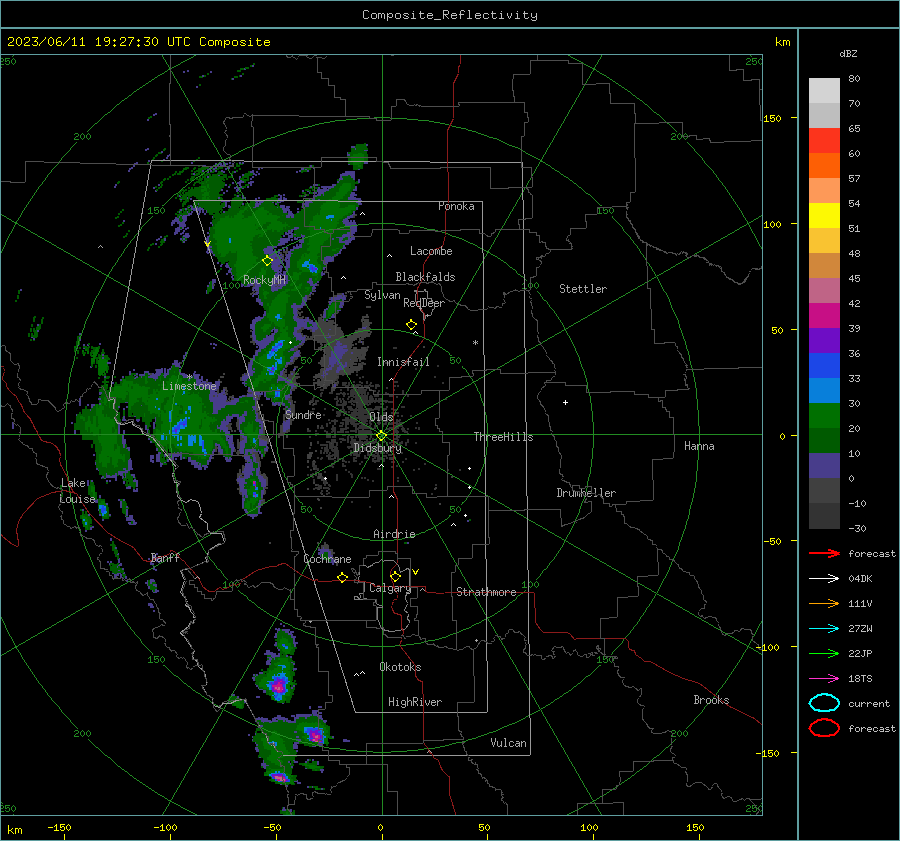Click the Hanna town label
This screenshot has height=841, width=900.
point(699,446)
